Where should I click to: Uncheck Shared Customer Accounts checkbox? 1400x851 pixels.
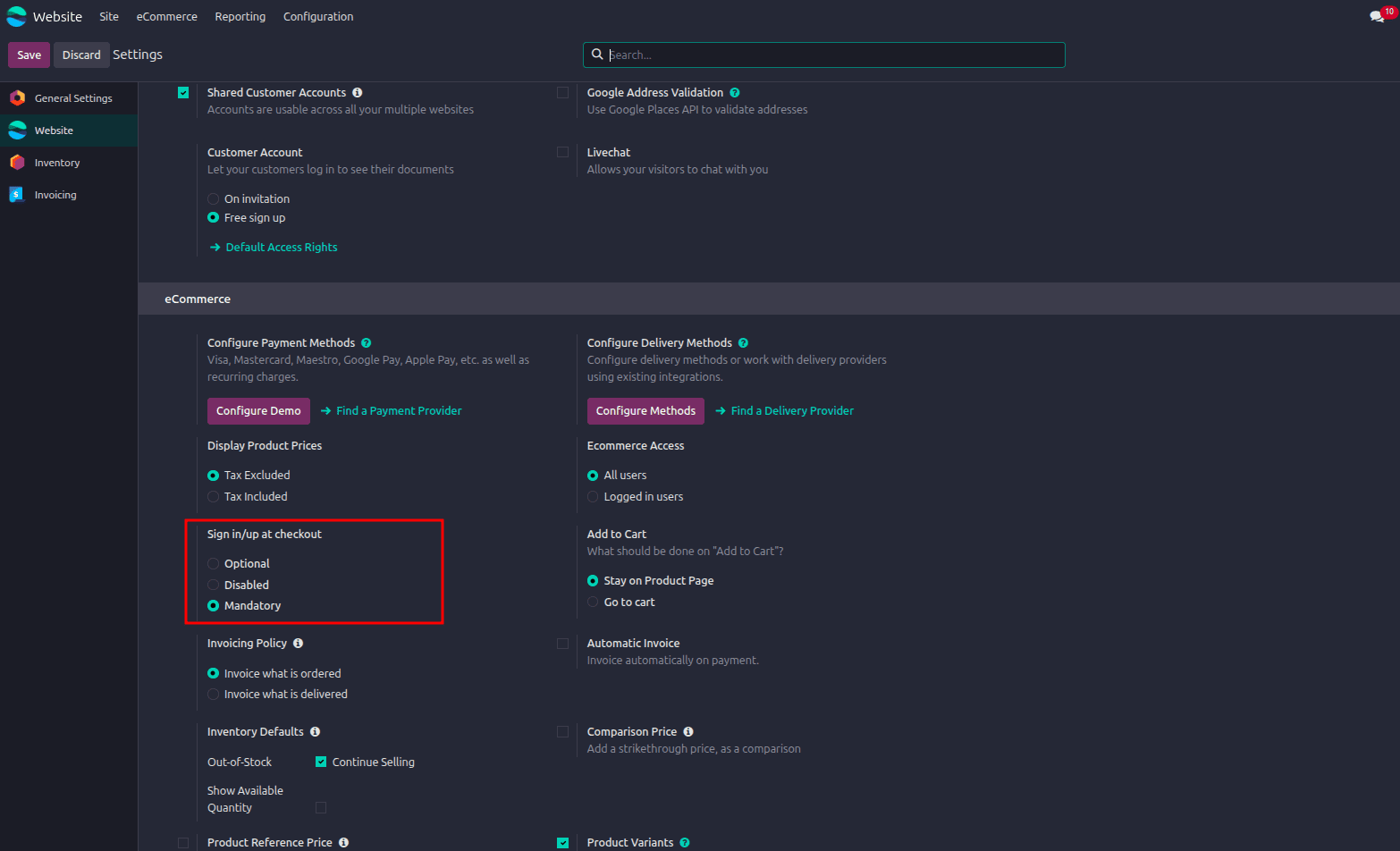183,92
